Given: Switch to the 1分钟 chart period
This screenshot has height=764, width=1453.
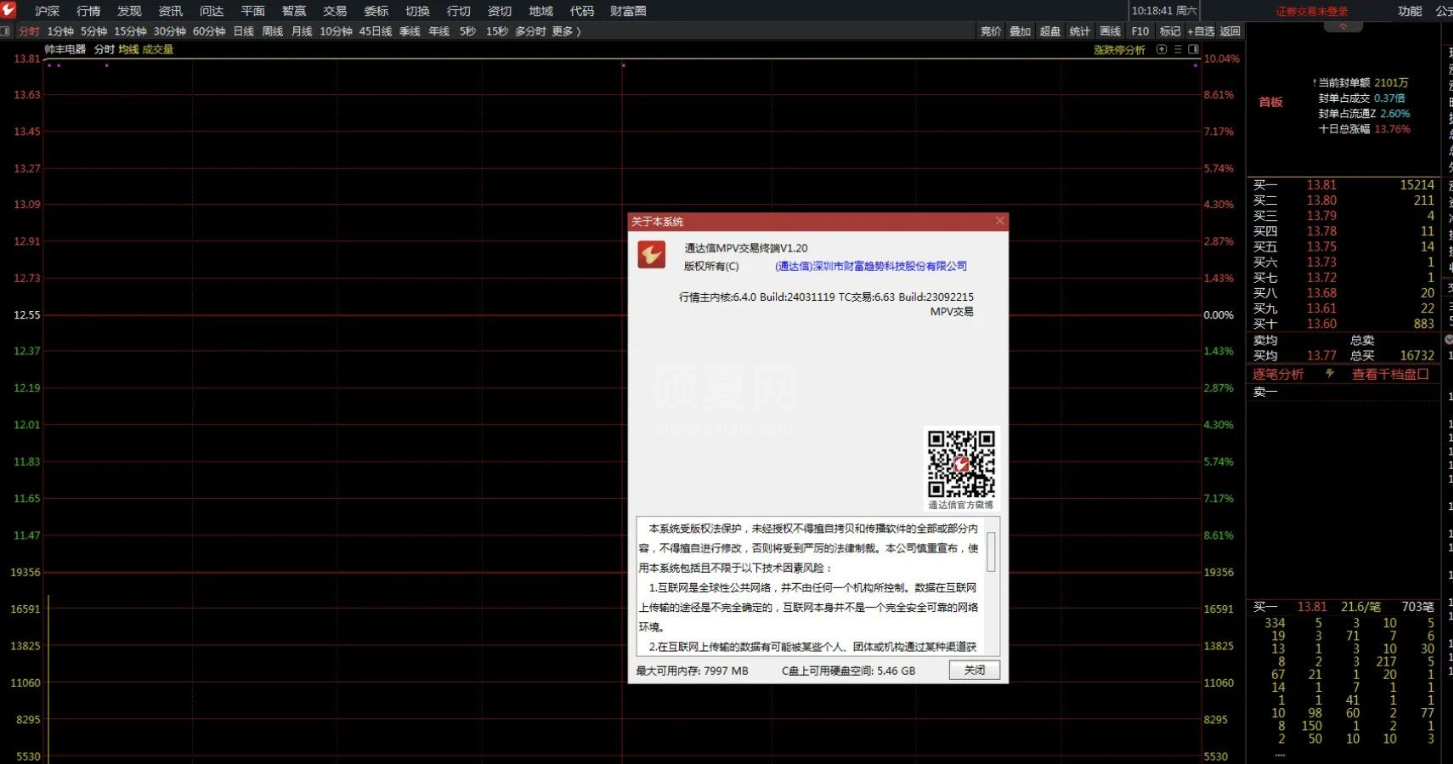Looking at the screenshot, I should (60, 31).
